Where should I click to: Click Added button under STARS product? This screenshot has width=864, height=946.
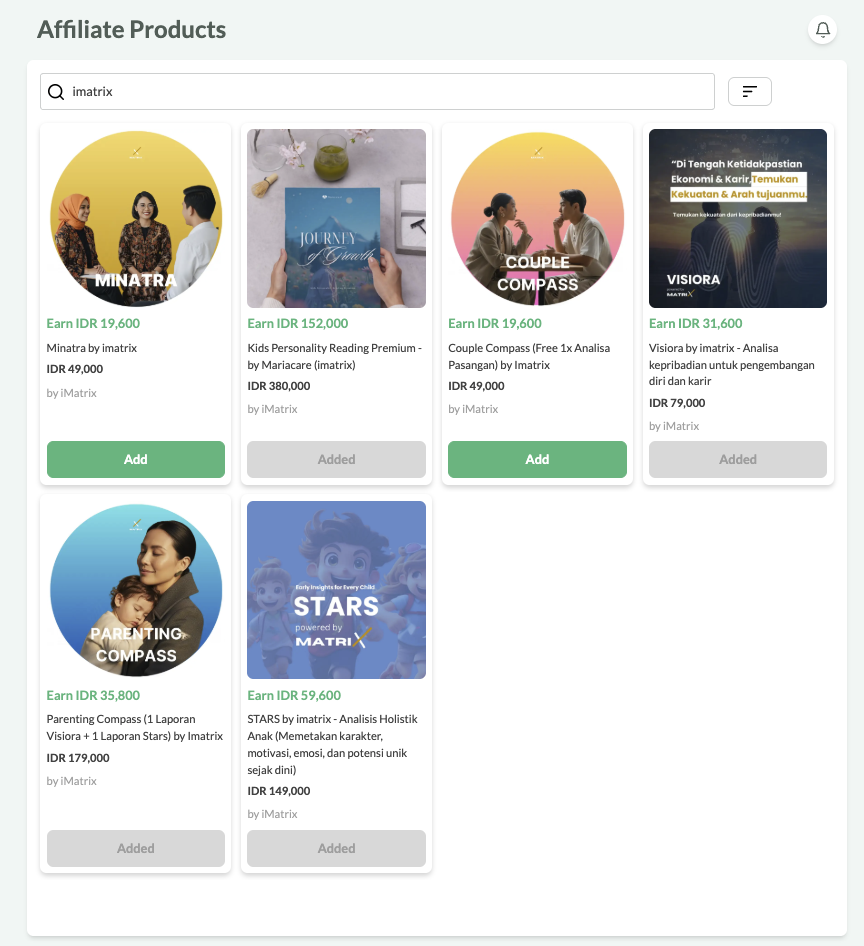(336, 848)
